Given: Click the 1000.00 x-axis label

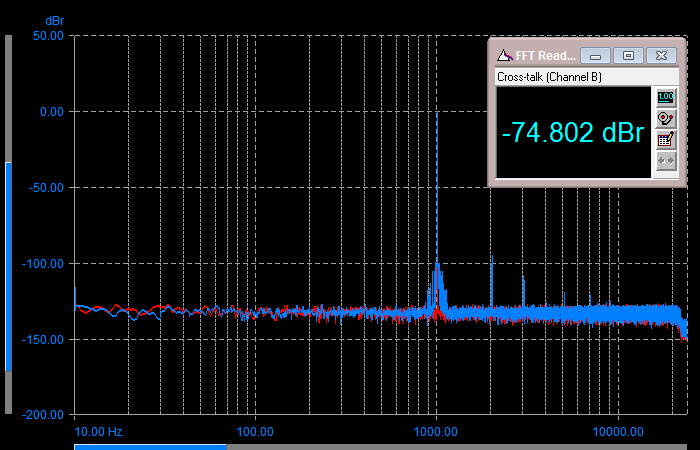Looking at the screenshot, I should (436, 432).
